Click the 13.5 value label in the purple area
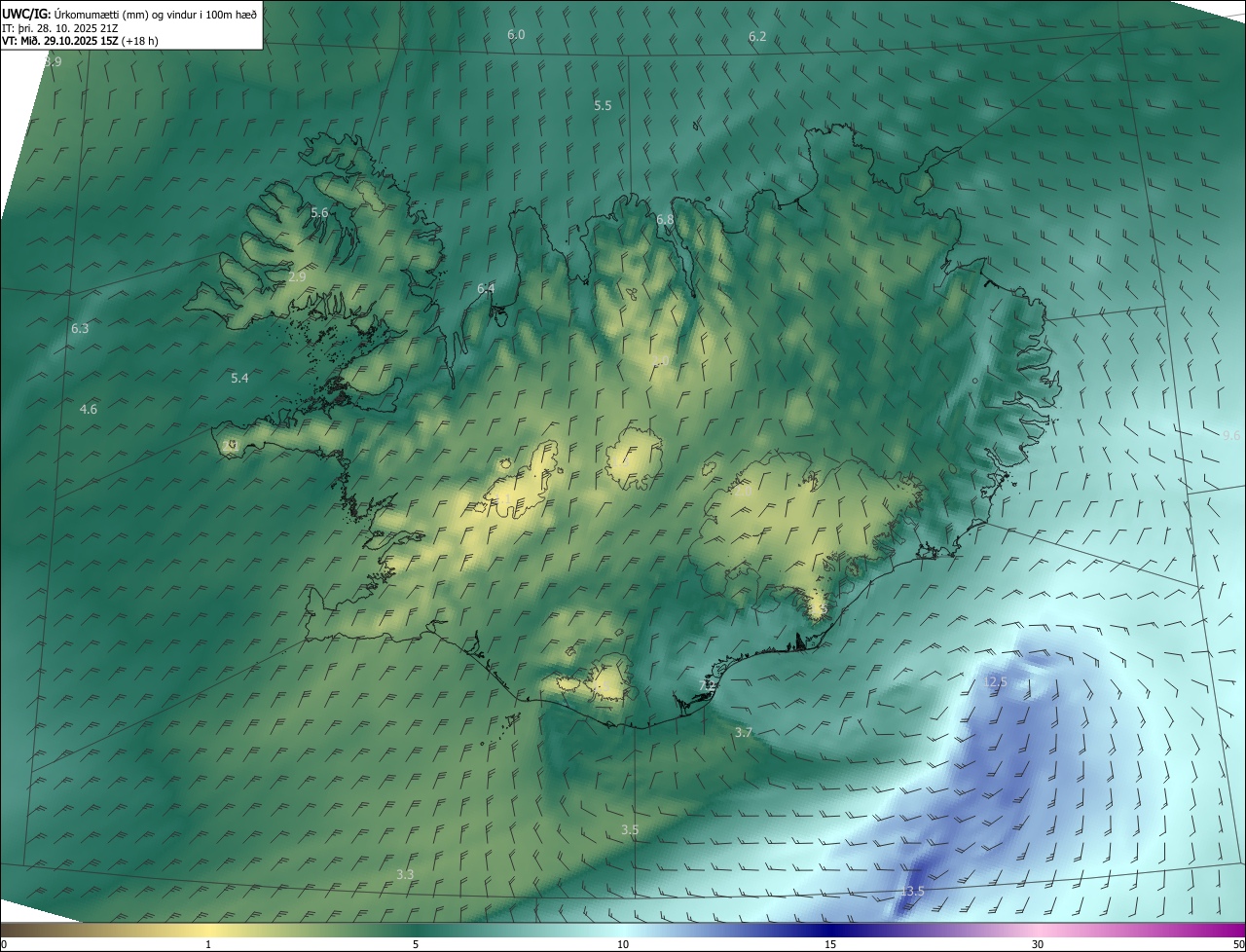1246x952 pixels. 912,892
